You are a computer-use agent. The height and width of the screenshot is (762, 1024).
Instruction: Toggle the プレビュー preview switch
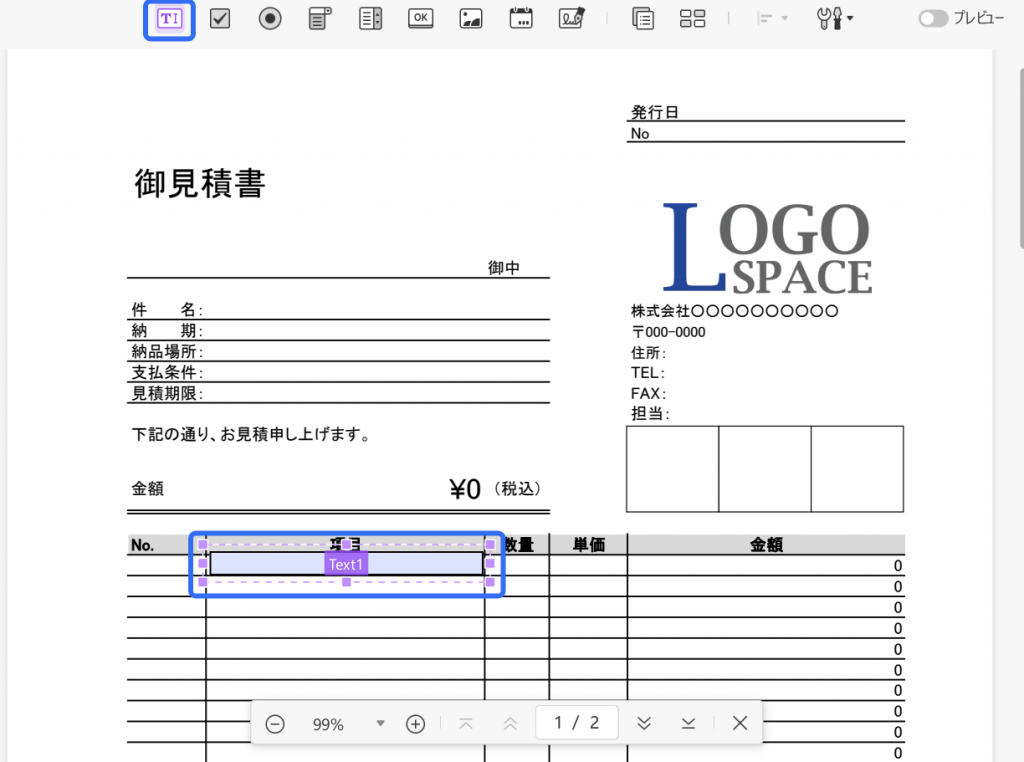[x=933, y=18]
